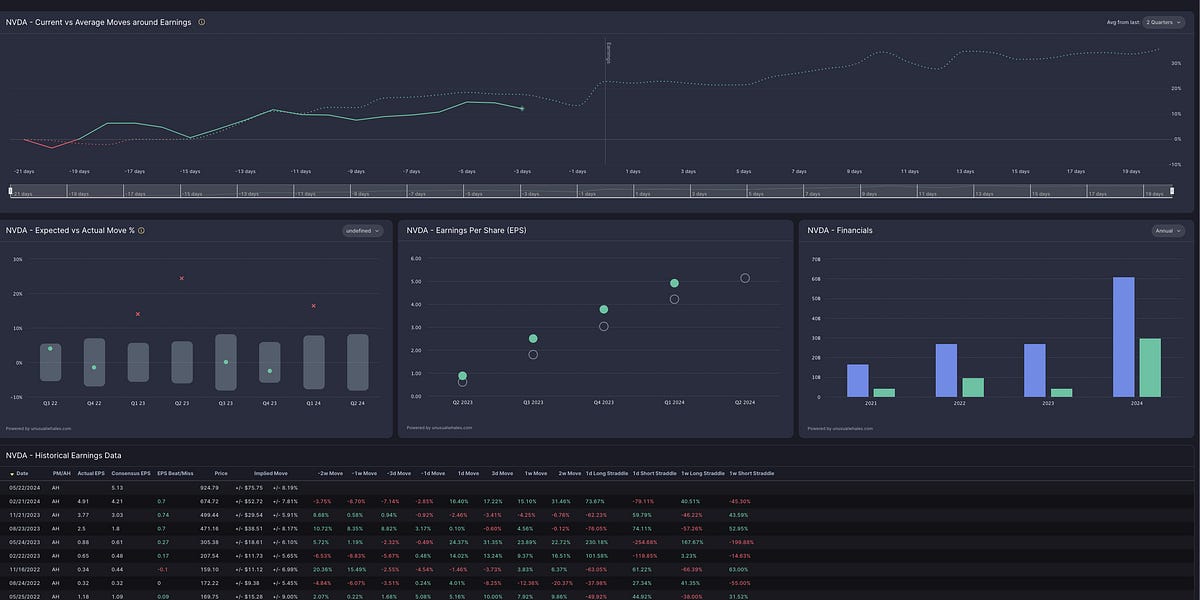Viewport: 1200px width, 600px height.
Task: Grab the right handle of the days range slider
Action: [x=1172, y=190]
